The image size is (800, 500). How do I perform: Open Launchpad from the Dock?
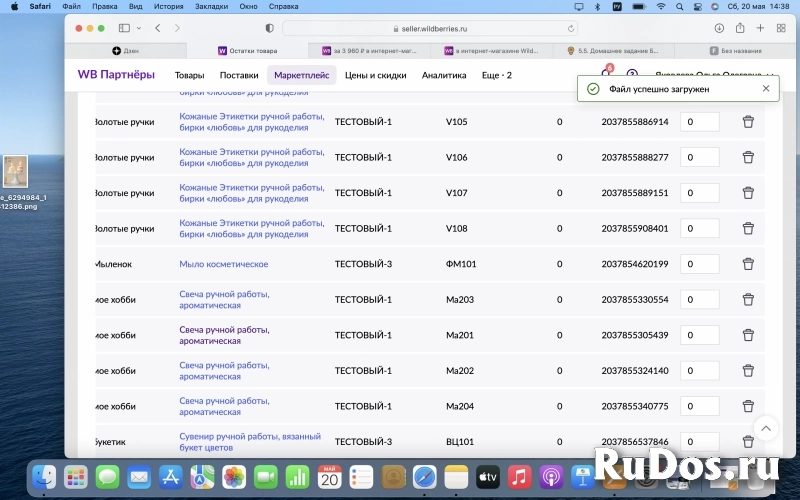coord(76,478)
